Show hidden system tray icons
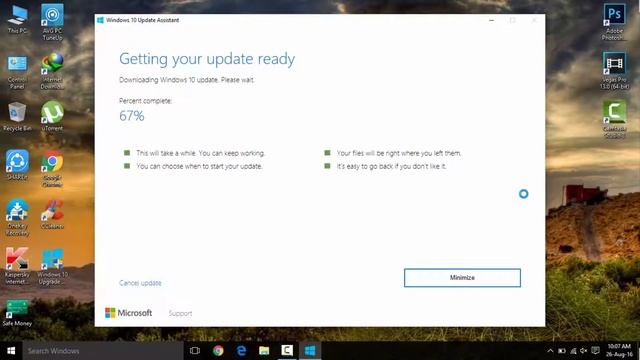 click(550, 351)
